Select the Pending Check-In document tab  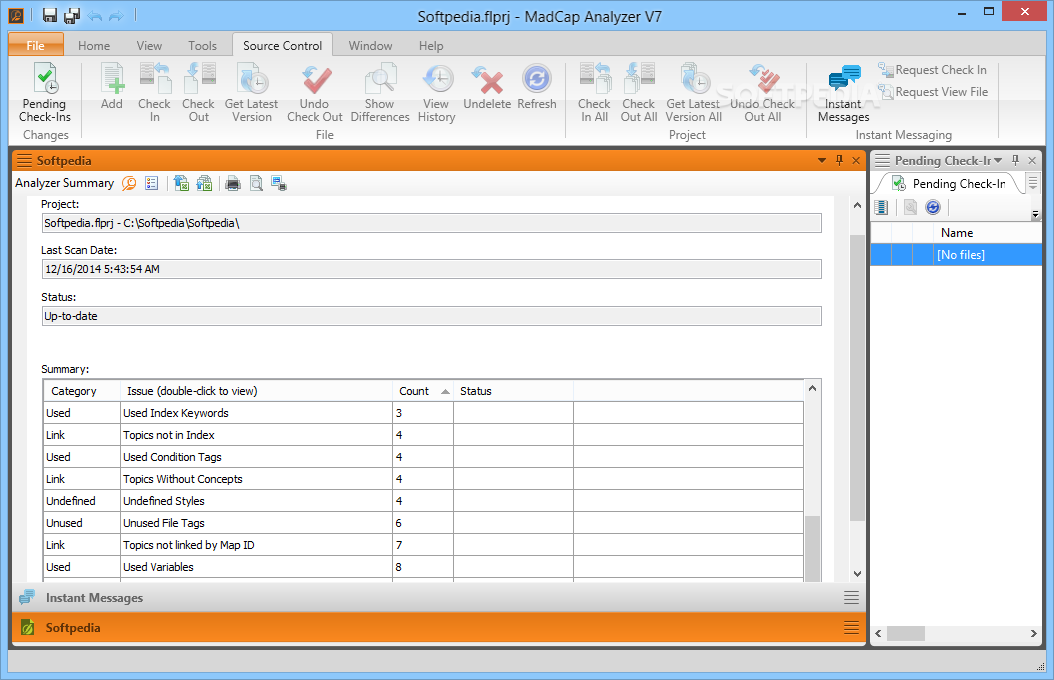tap(948, 183)
